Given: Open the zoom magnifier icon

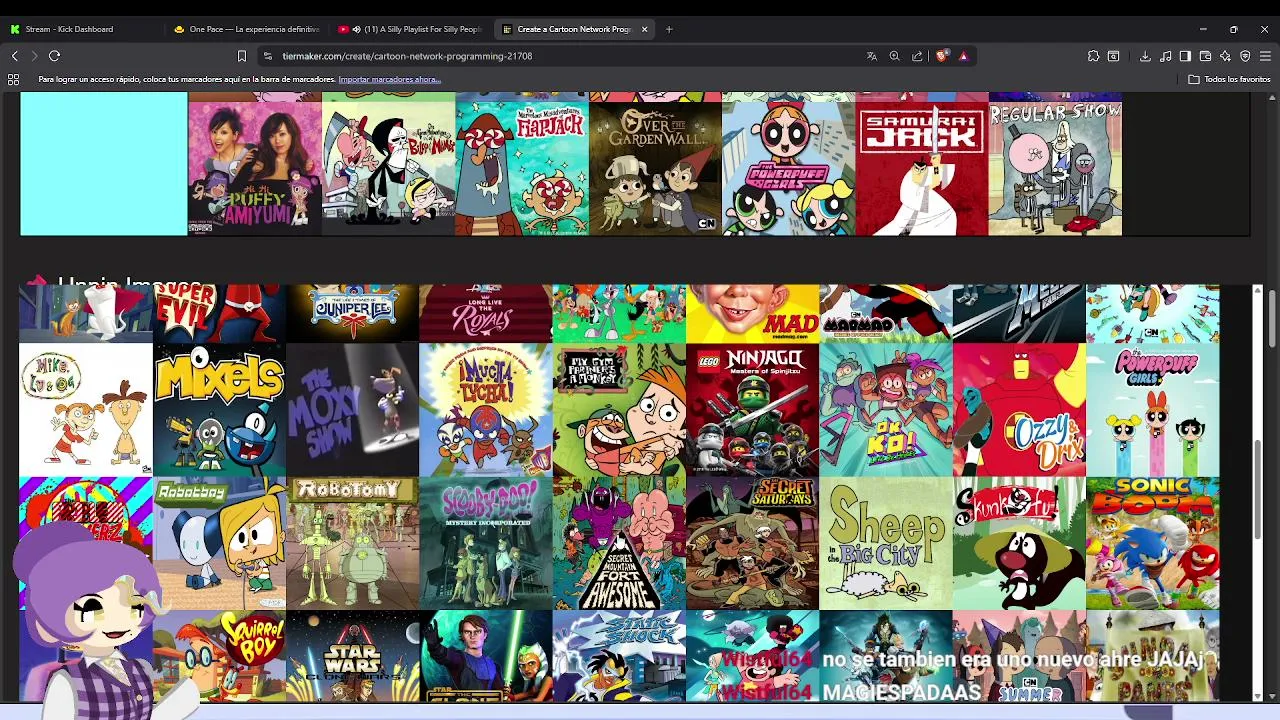Looking at the screenshot, I should (895, 56).
